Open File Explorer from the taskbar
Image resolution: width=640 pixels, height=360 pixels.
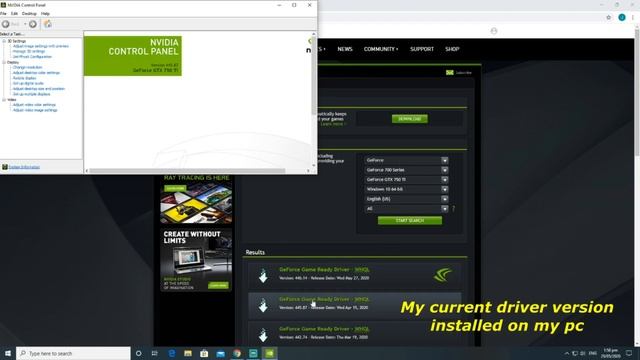188,353
